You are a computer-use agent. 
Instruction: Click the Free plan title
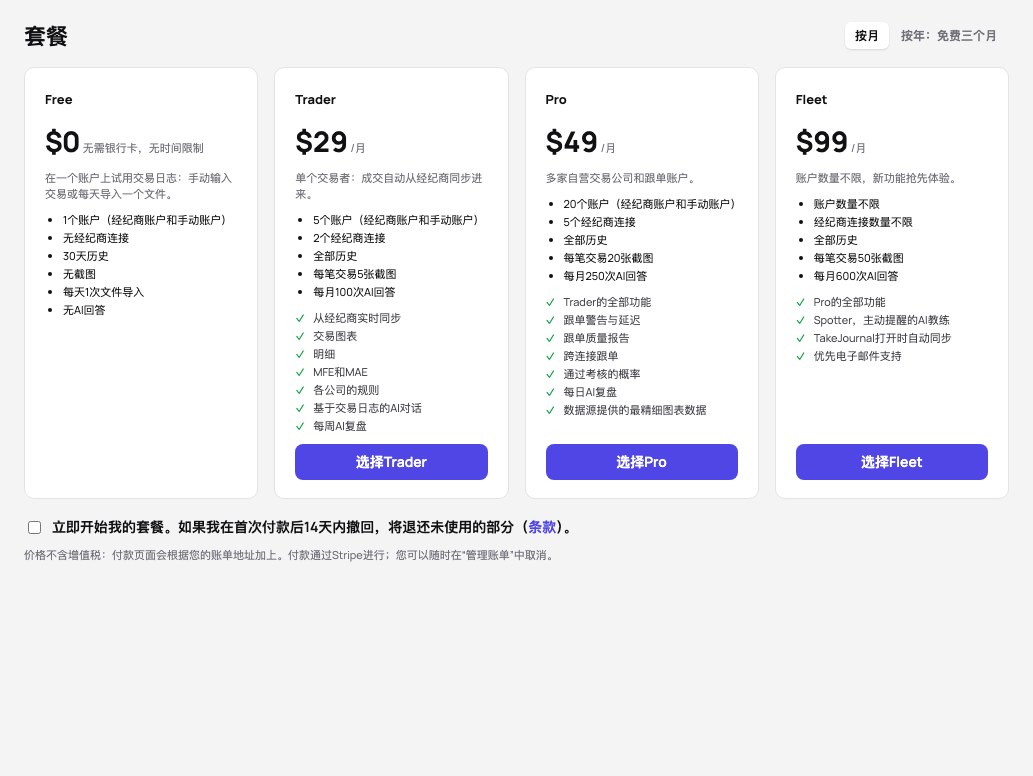(x=59, y=99)
